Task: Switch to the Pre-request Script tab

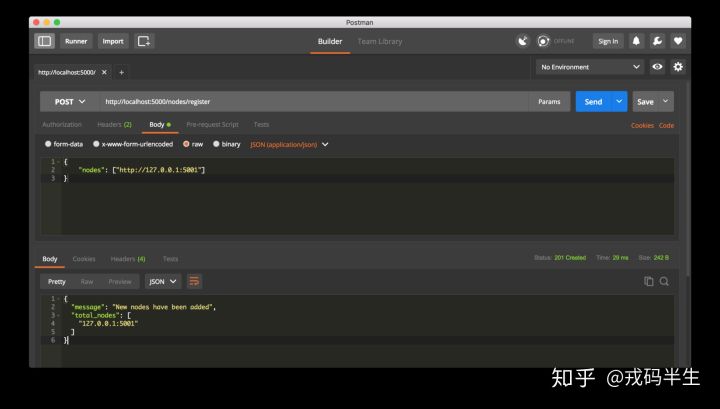Action: [x=210, y=125]
